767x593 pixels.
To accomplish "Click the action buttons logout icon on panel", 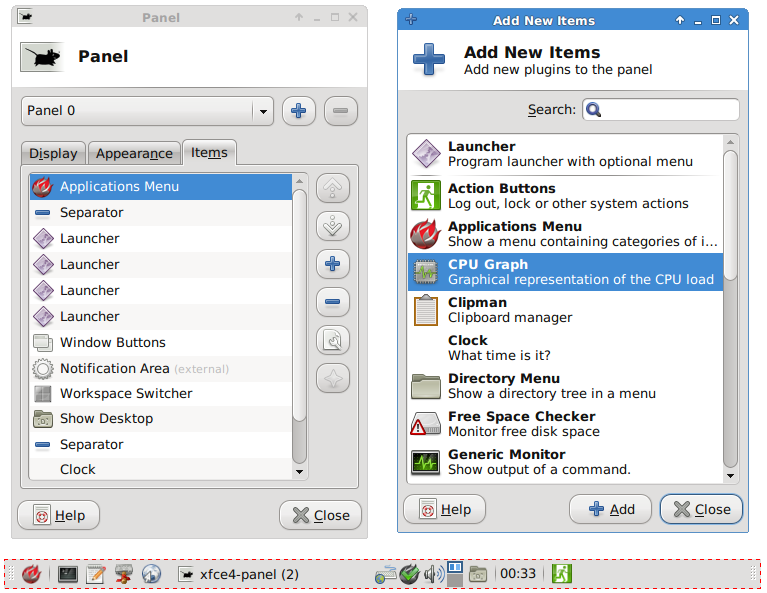I will tap(562, 573).
